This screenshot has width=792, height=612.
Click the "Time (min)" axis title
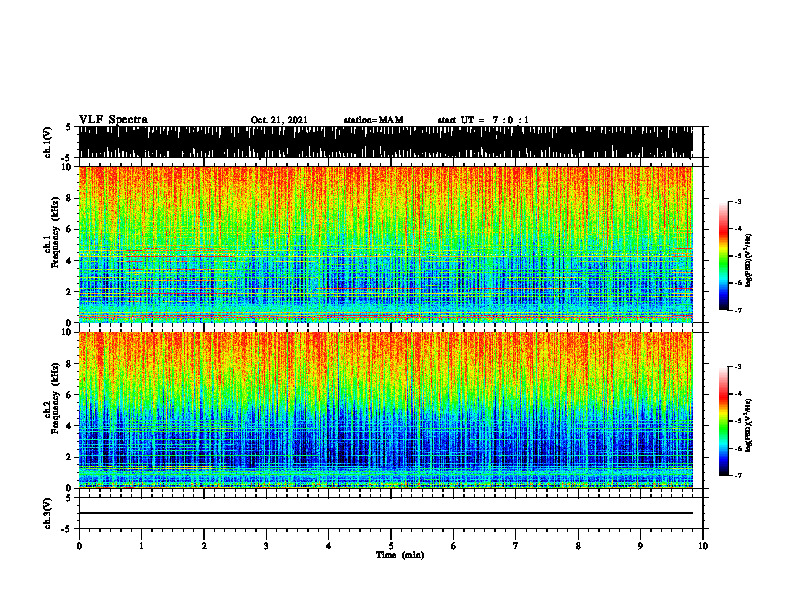[x=400, y=555]
